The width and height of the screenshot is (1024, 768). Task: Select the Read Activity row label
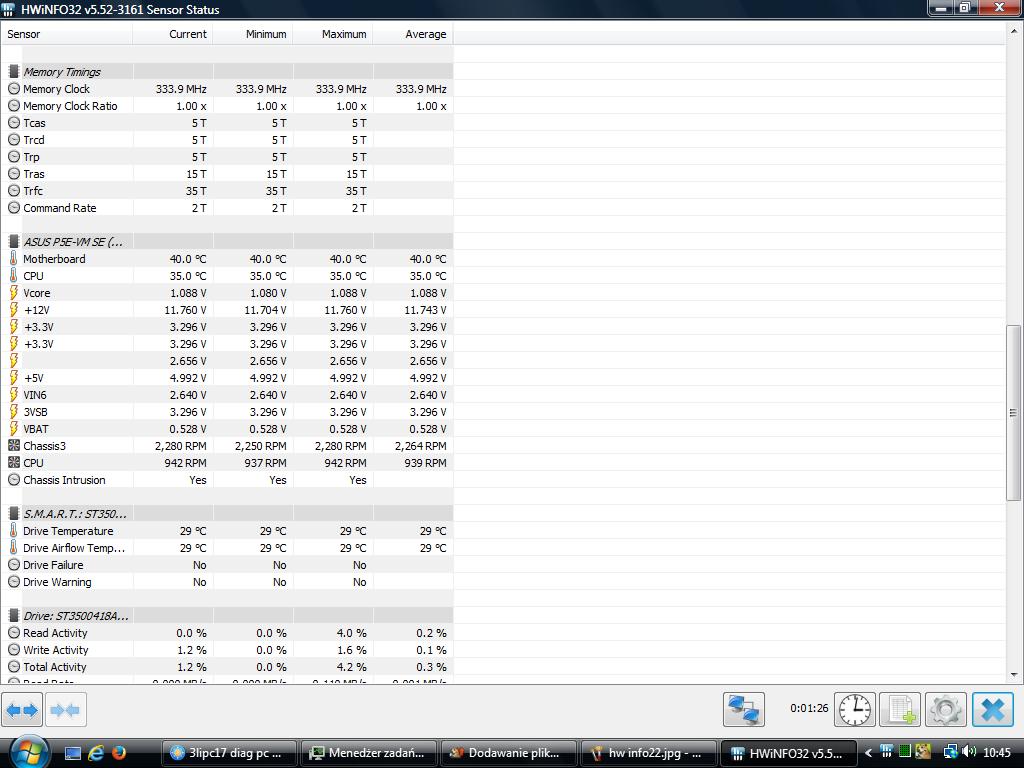(x=55, y=633)
